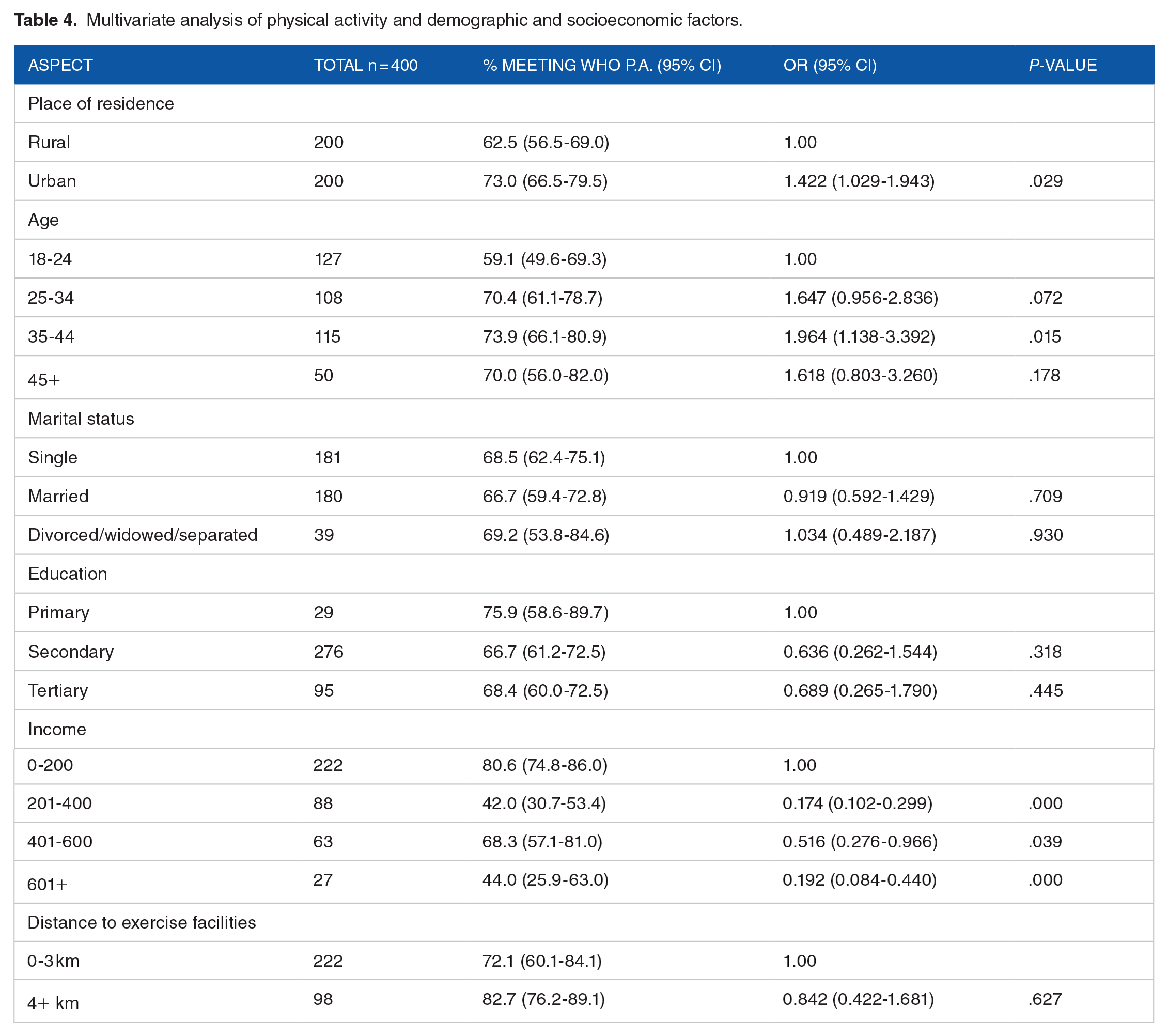
Task: Select the Table 4 caption title
Action: click(378, 20)
